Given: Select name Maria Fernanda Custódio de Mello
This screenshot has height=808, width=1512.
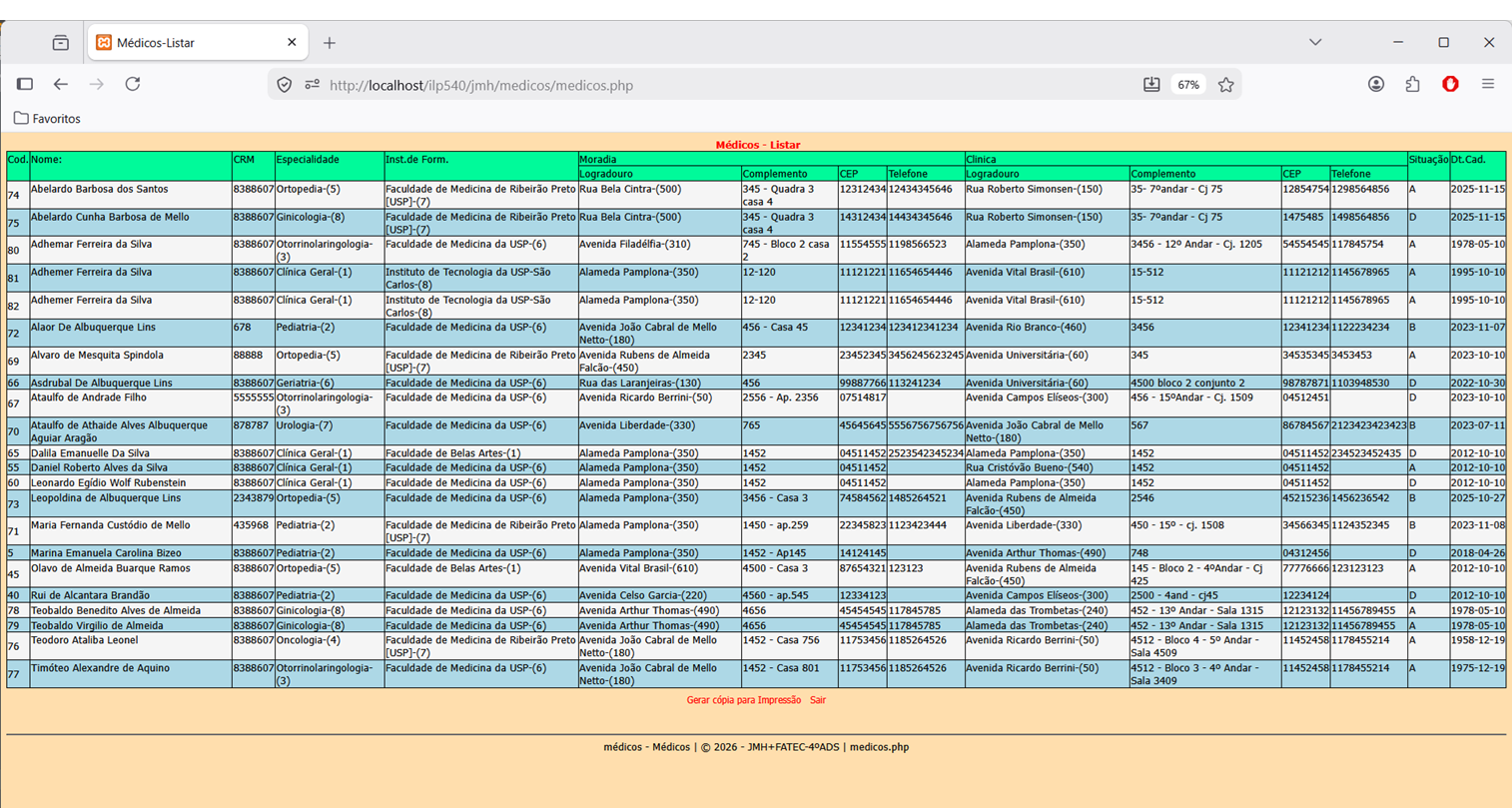Looking at the screenshot, I should [x=111, y=524].
